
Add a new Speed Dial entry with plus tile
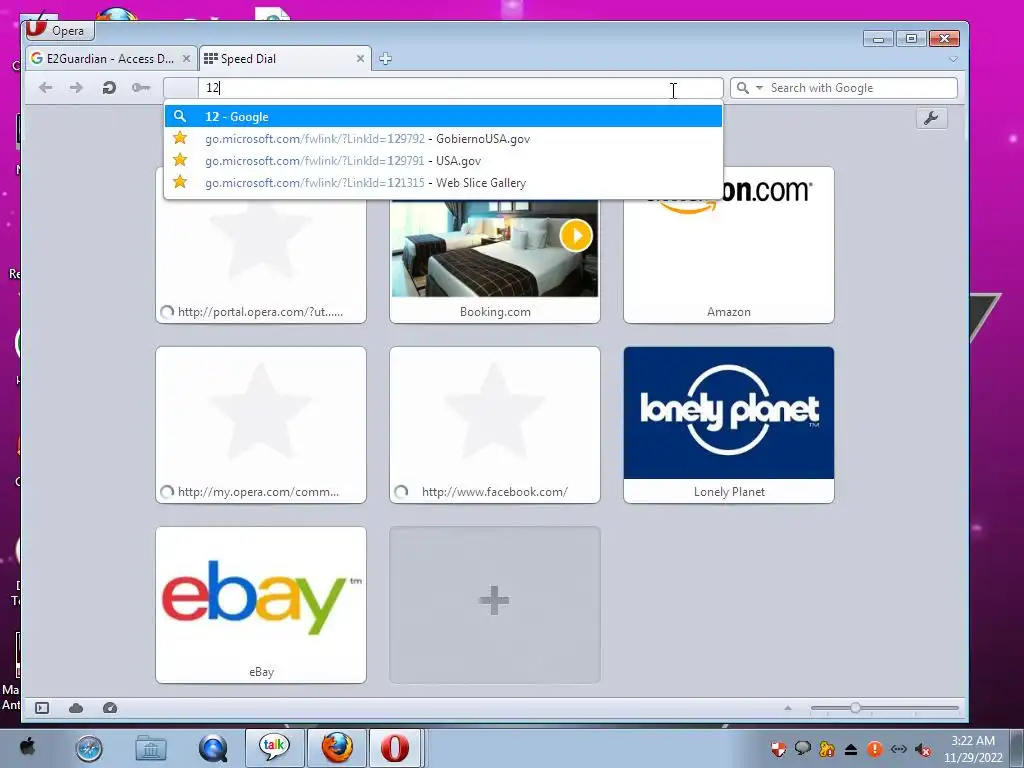(494, 605)
